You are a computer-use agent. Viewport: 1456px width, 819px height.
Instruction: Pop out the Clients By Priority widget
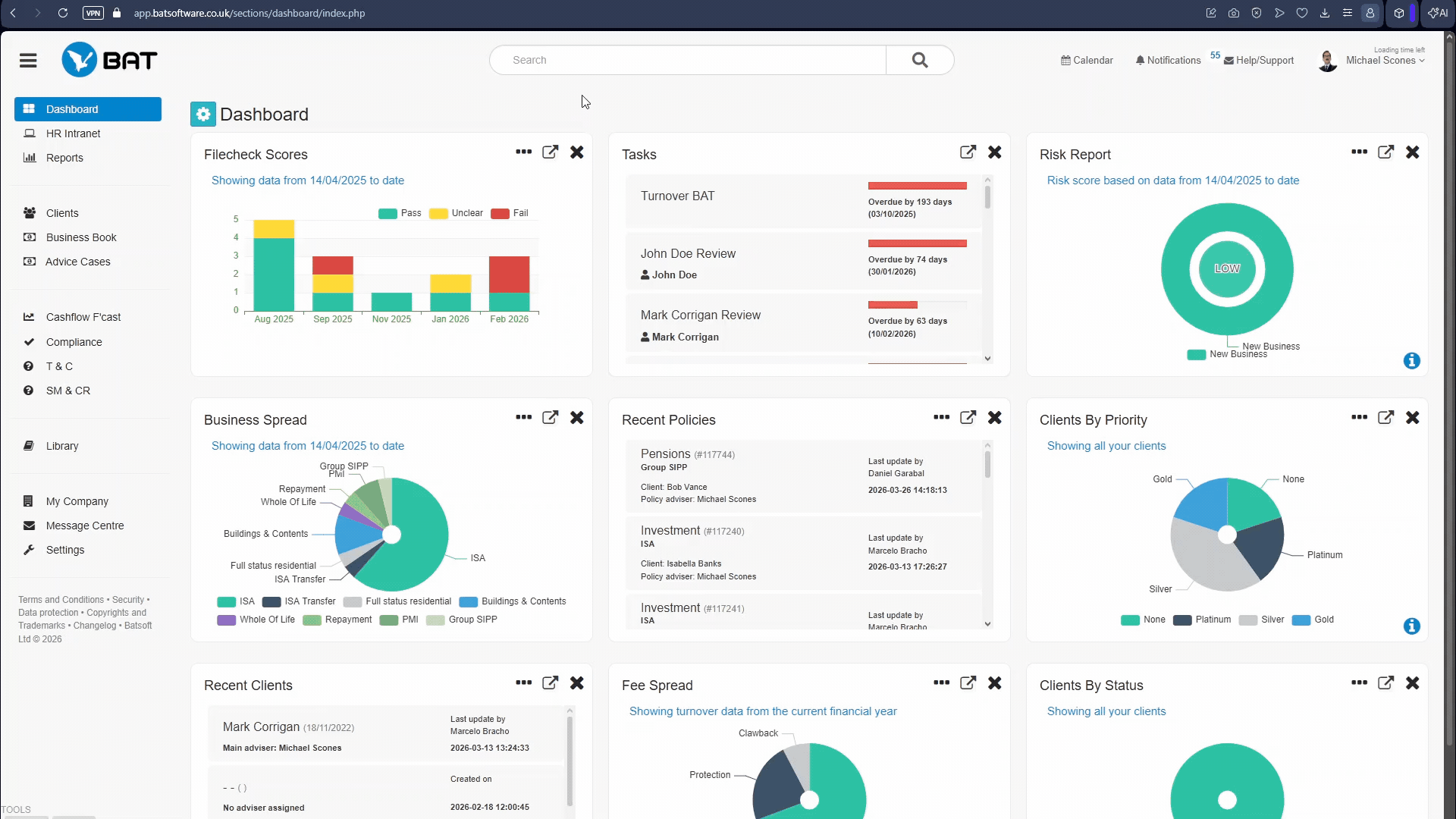click(1385, 418)
